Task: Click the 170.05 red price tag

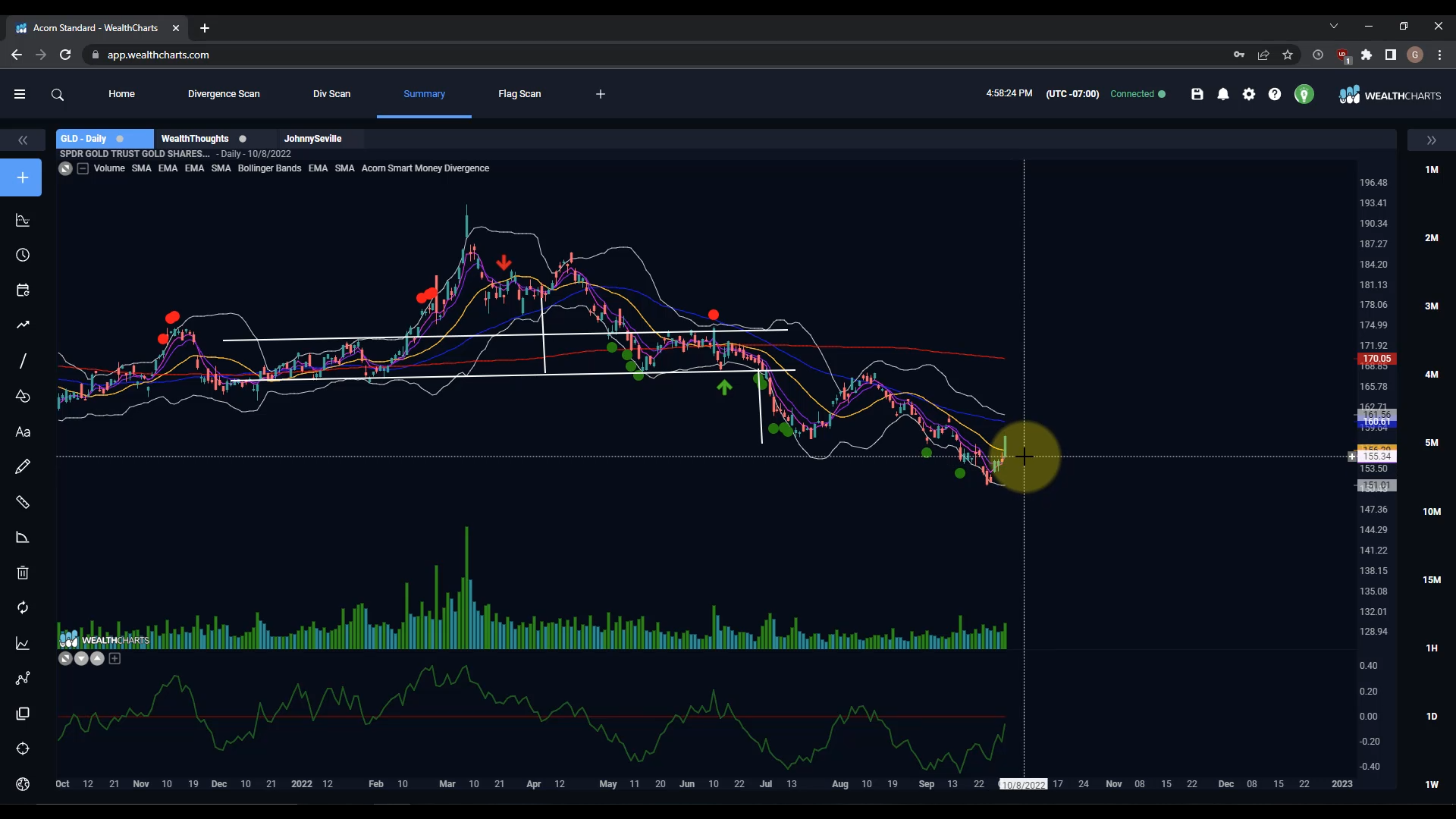Action: pos(1376,359)
